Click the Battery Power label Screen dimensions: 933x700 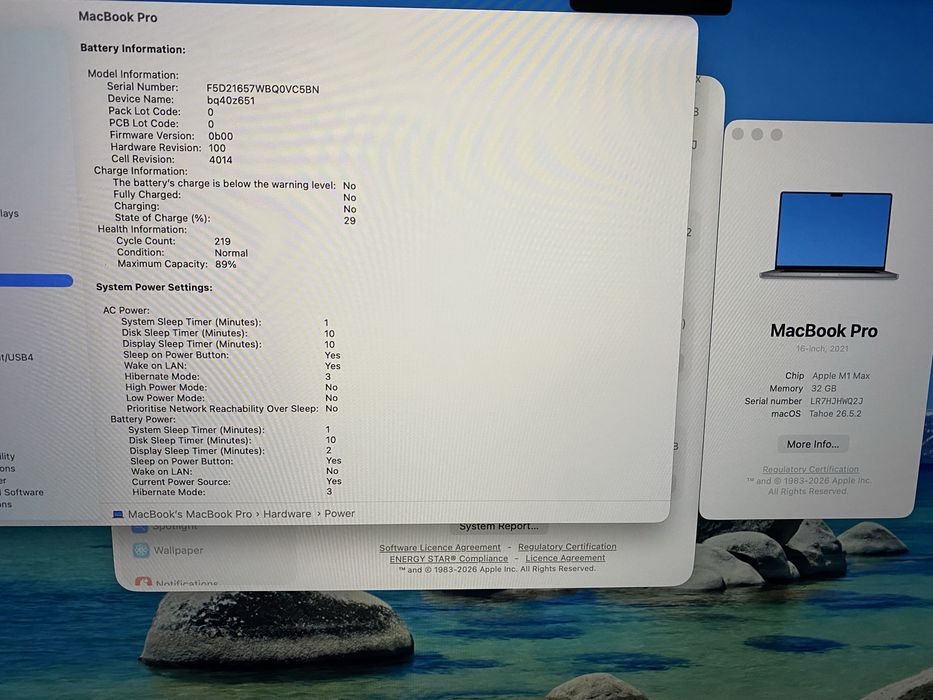pos(143,419)
